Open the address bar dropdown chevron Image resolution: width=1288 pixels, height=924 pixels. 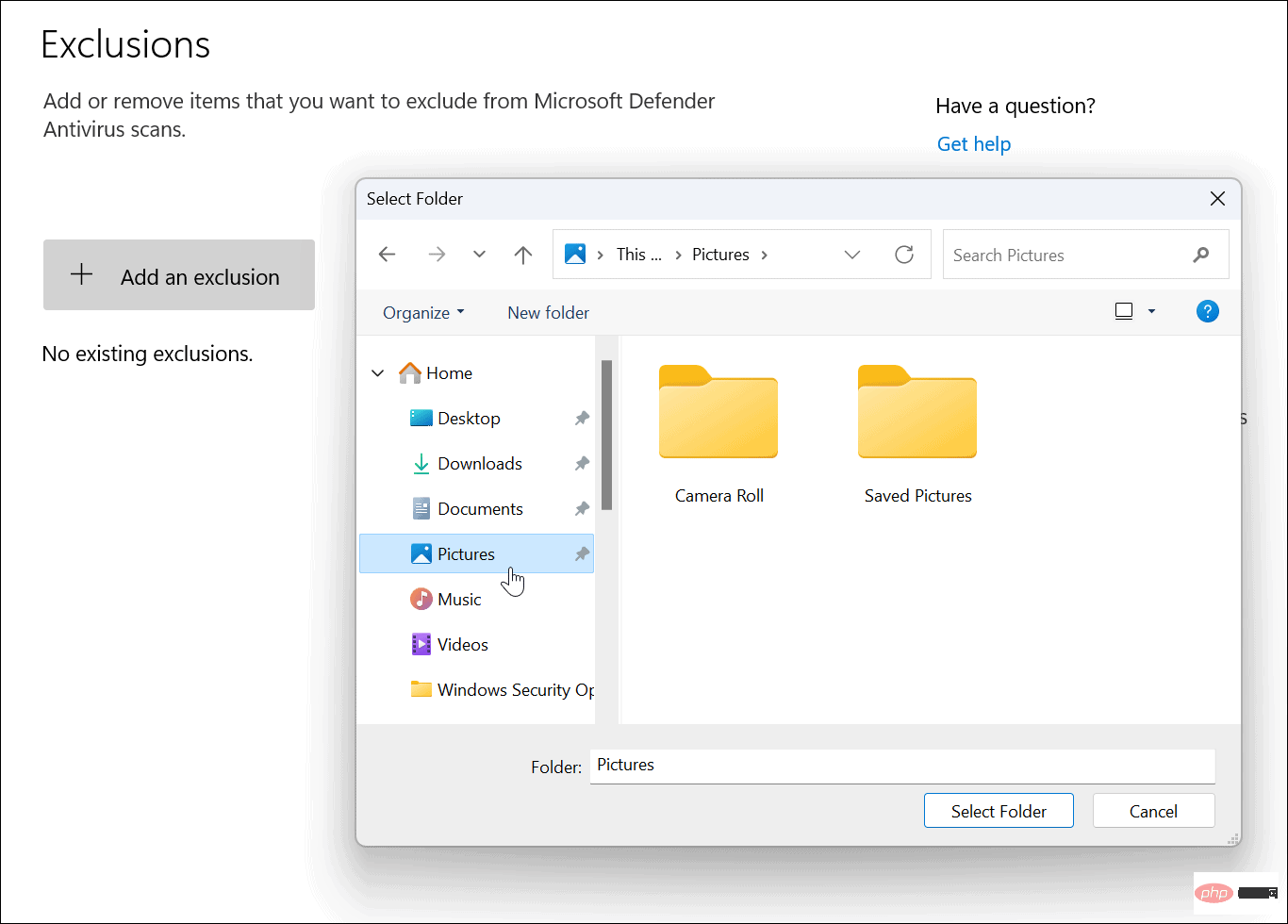852,254
